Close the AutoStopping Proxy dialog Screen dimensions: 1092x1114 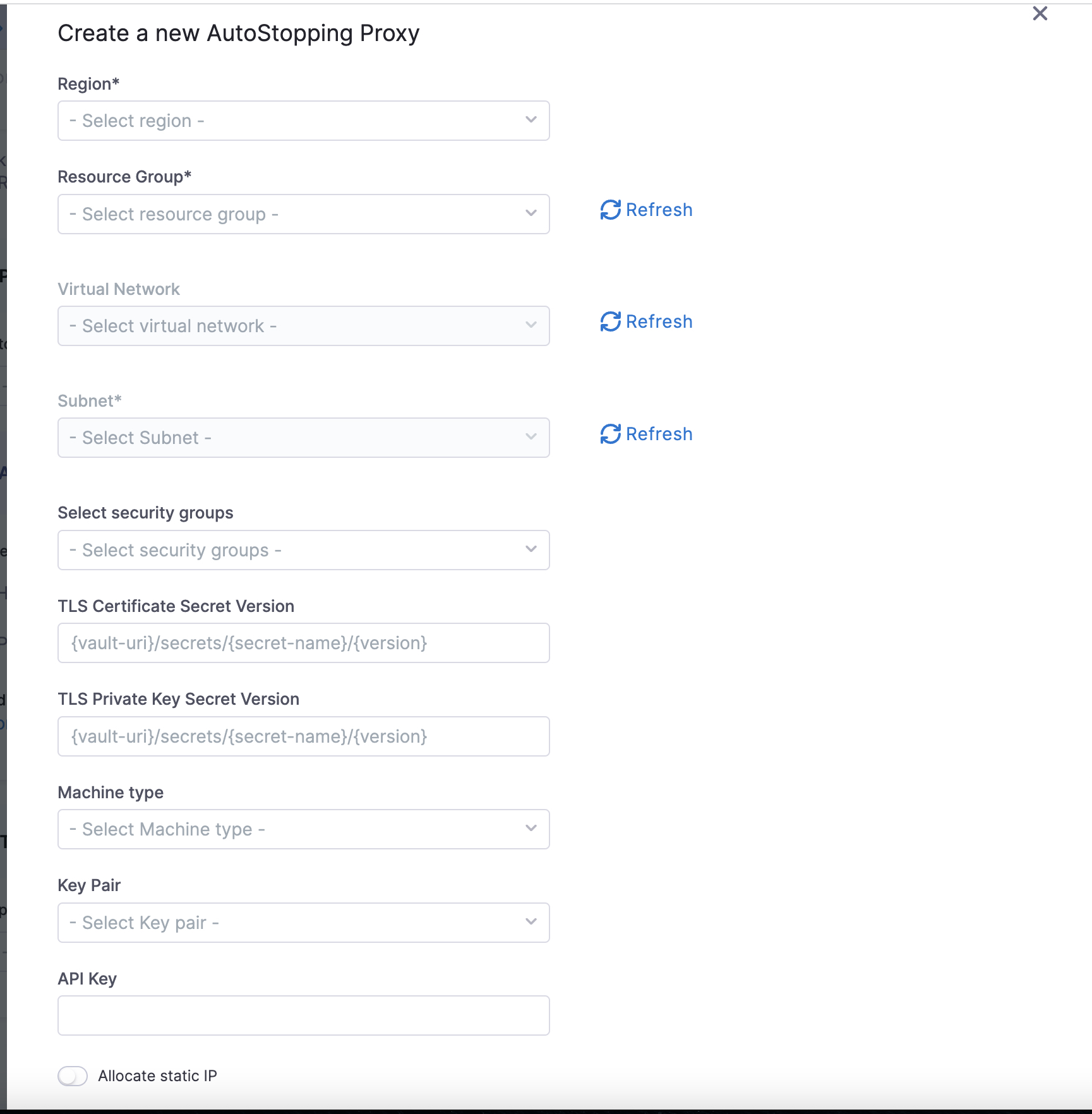coord(1040,13)
